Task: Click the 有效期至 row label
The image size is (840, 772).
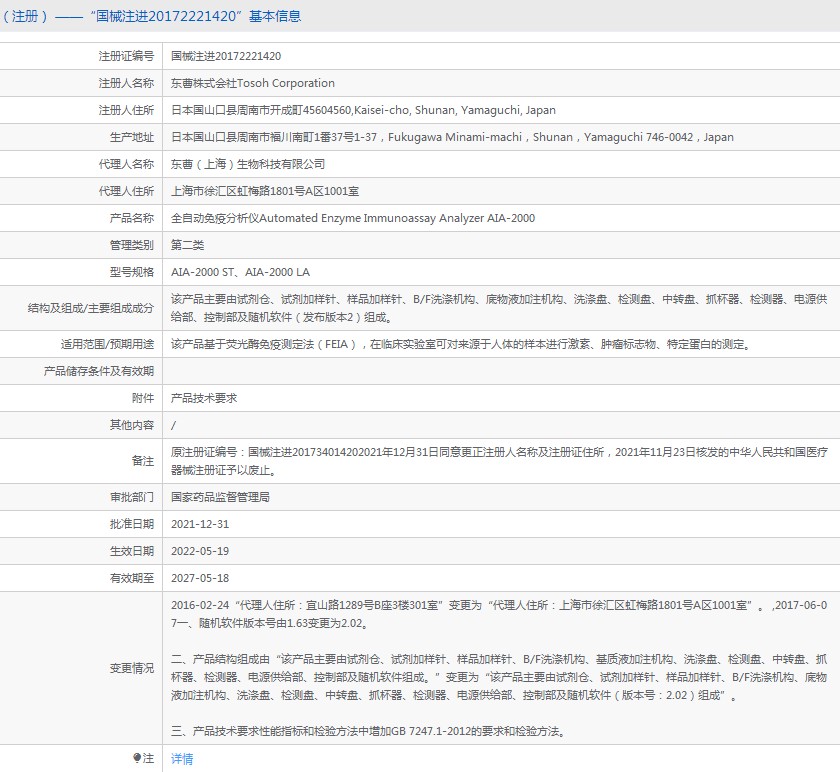Action: tap(132, 578)
